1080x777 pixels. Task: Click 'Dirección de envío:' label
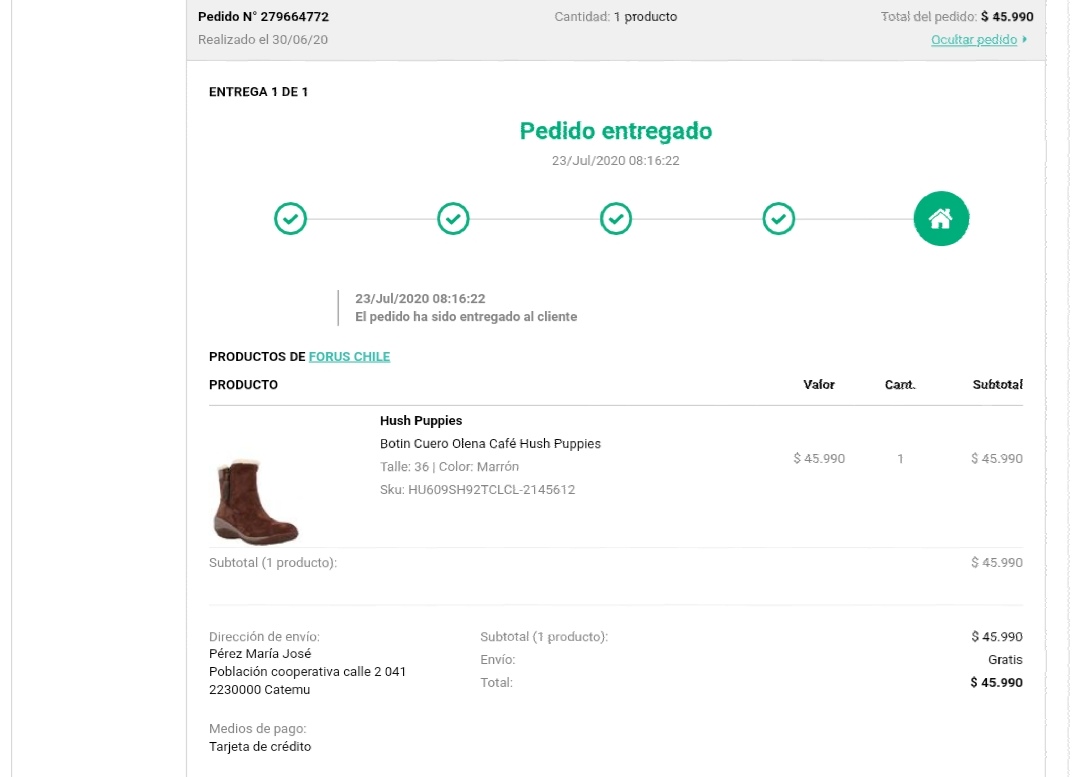click(x=264, y=636)
